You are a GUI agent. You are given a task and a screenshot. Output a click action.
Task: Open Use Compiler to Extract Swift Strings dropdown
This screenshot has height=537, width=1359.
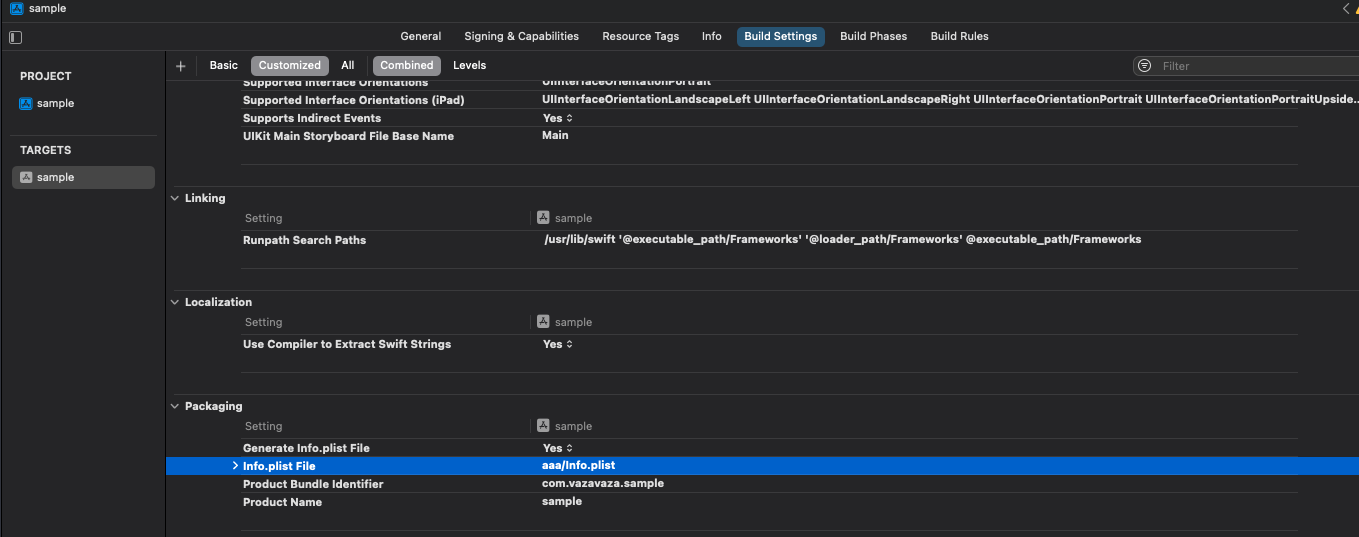point(558,344)
